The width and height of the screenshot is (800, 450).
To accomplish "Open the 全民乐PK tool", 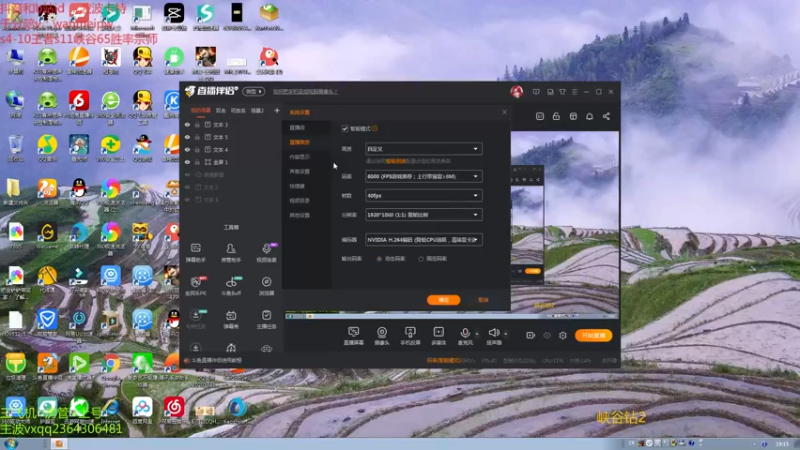I will (195, 286).
